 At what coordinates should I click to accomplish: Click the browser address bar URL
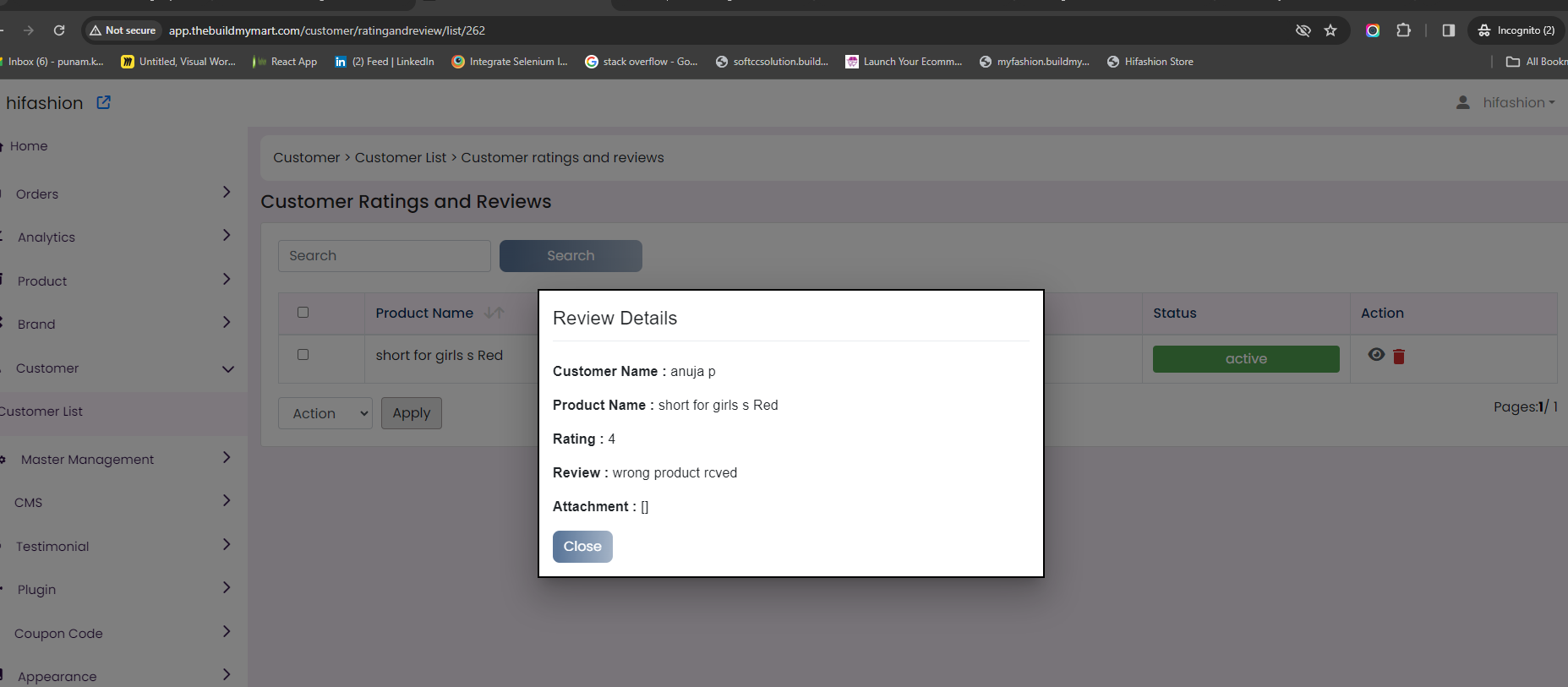coord(327,30)
